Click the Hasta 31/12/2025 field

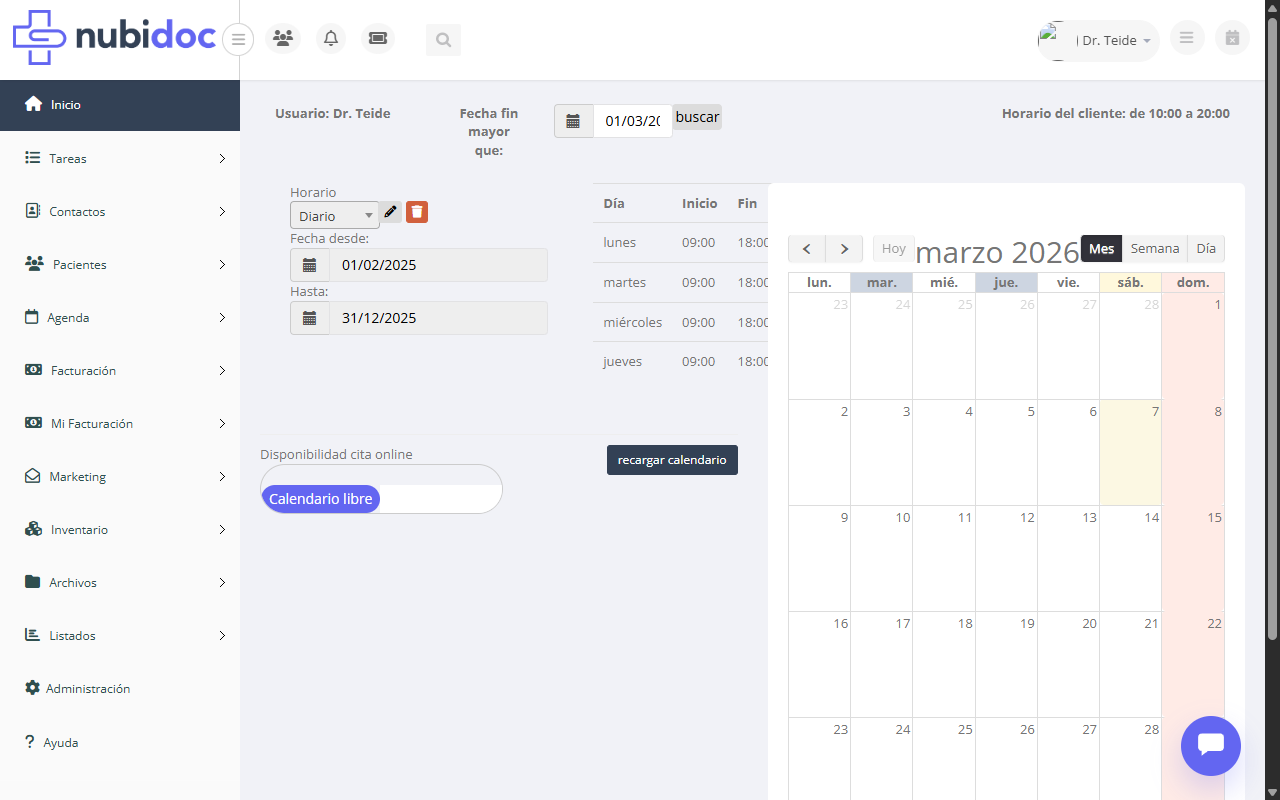(438, 318)
